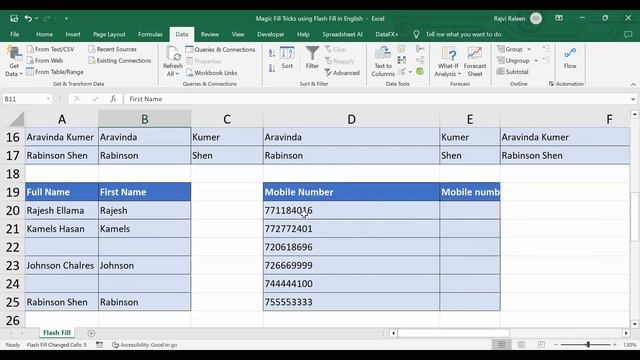Switch to the Home tab

point(44,34)
